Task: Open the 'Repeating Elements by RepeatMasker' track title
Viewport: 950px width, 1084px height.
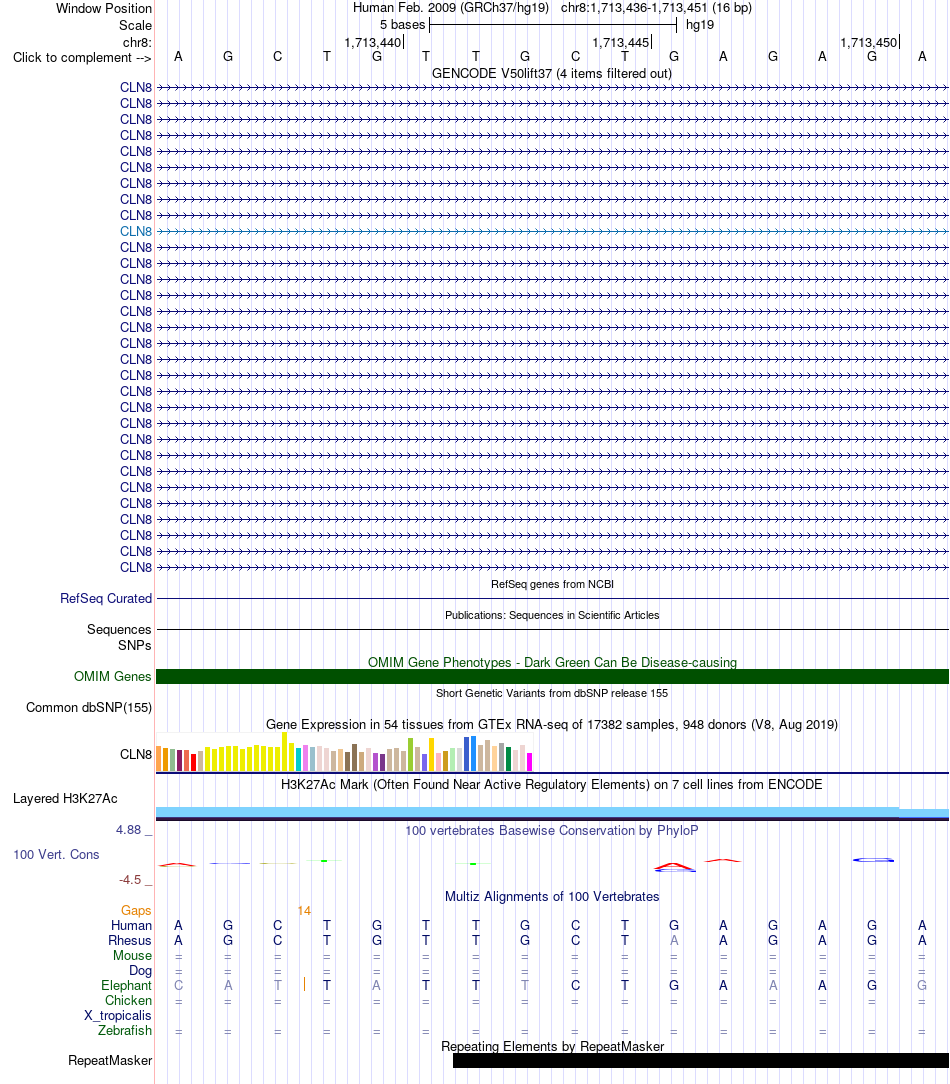Action: [552, 1047]
